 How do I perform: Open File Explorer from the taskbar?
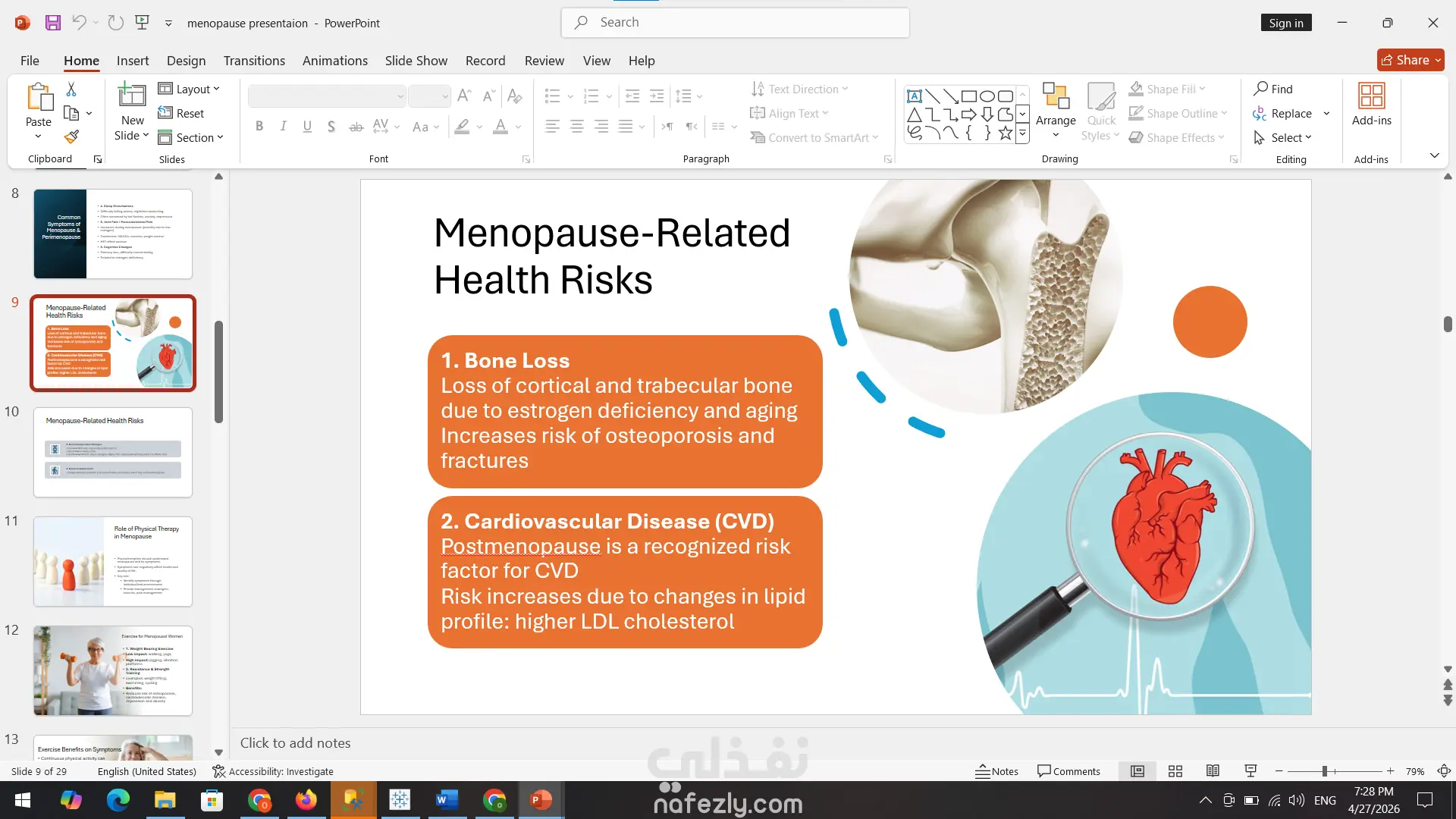(x=165, y=800)
